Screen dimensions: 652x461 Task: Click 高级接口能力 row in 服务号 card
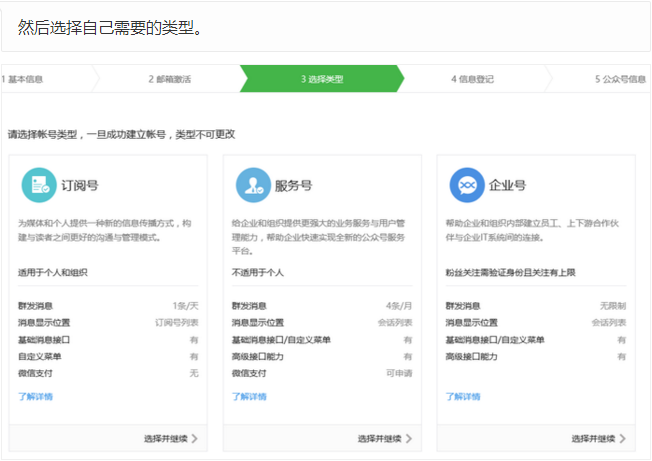[322, 357]
